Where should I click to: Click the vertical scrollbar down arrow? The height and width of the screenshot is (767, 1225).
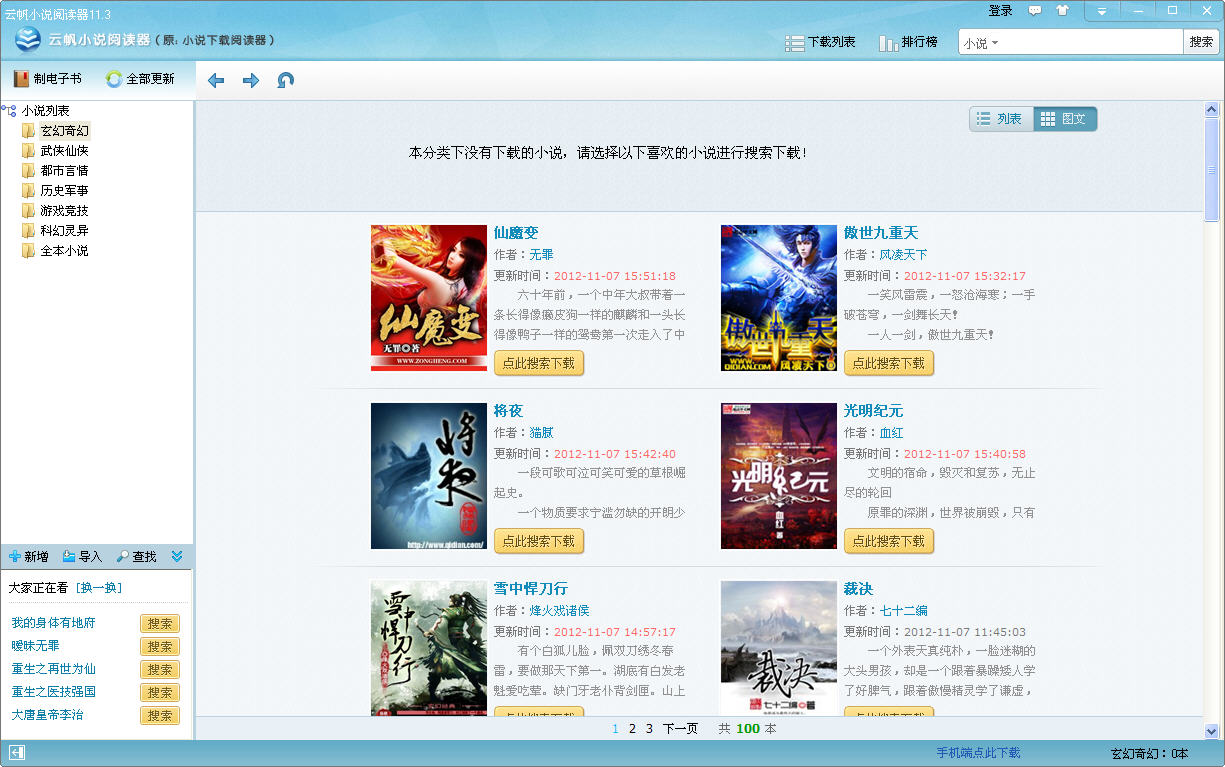[x=1212, y=731]
